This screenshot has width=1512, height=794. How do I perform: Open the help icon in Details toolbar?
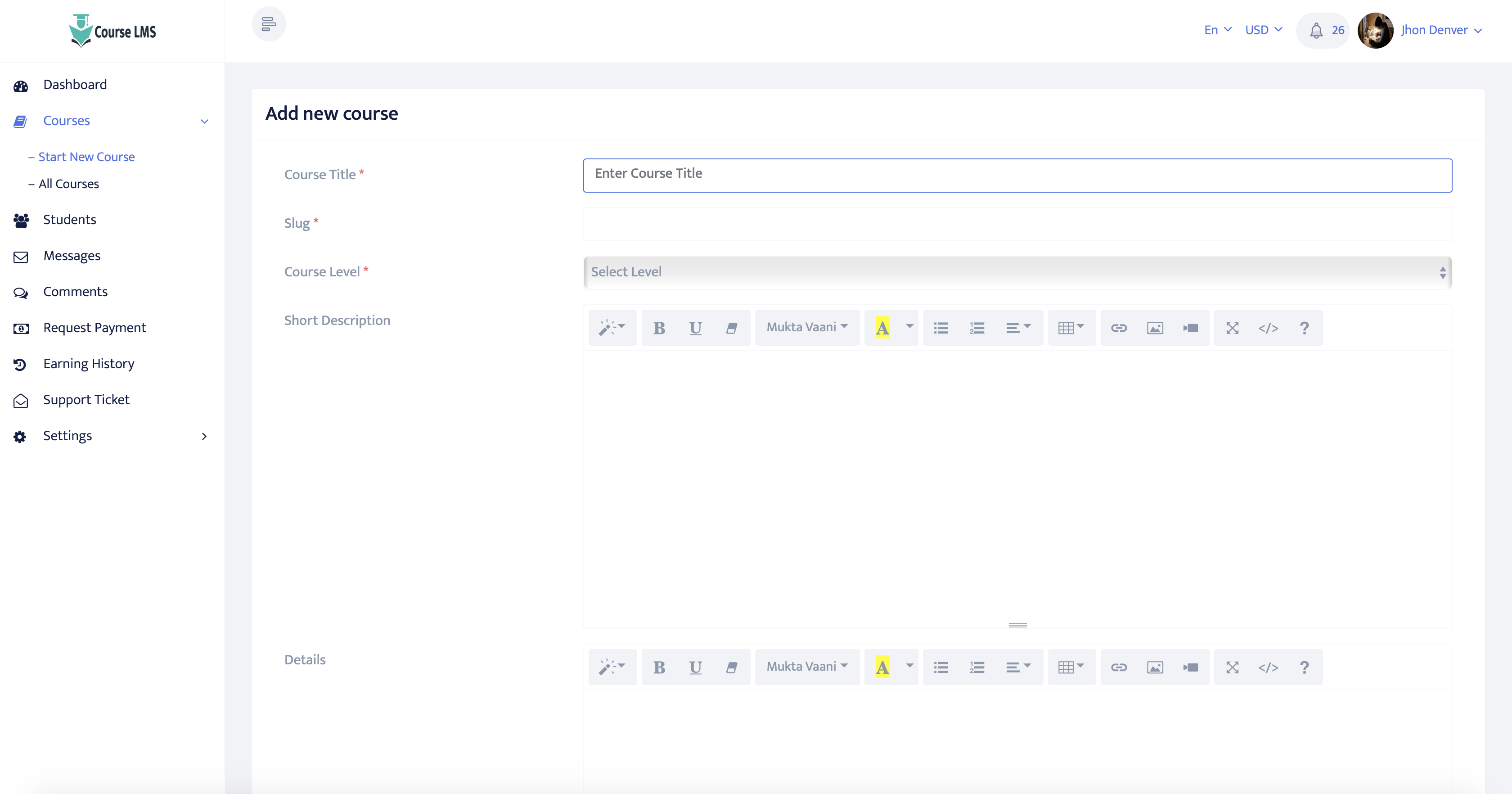pos(1304,667)
